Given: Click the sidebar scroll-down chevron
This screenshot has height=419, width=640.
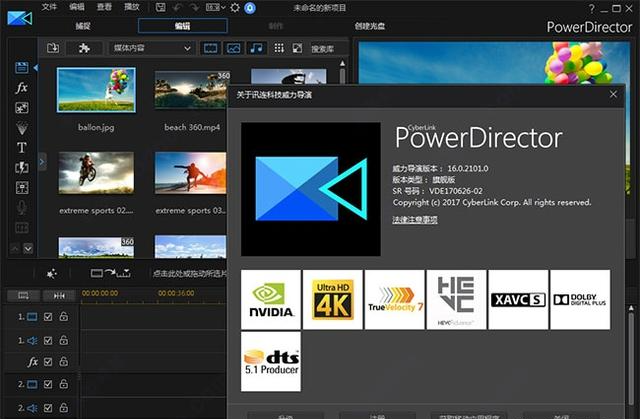Looking at the screenshot, I should click(28, 248).
